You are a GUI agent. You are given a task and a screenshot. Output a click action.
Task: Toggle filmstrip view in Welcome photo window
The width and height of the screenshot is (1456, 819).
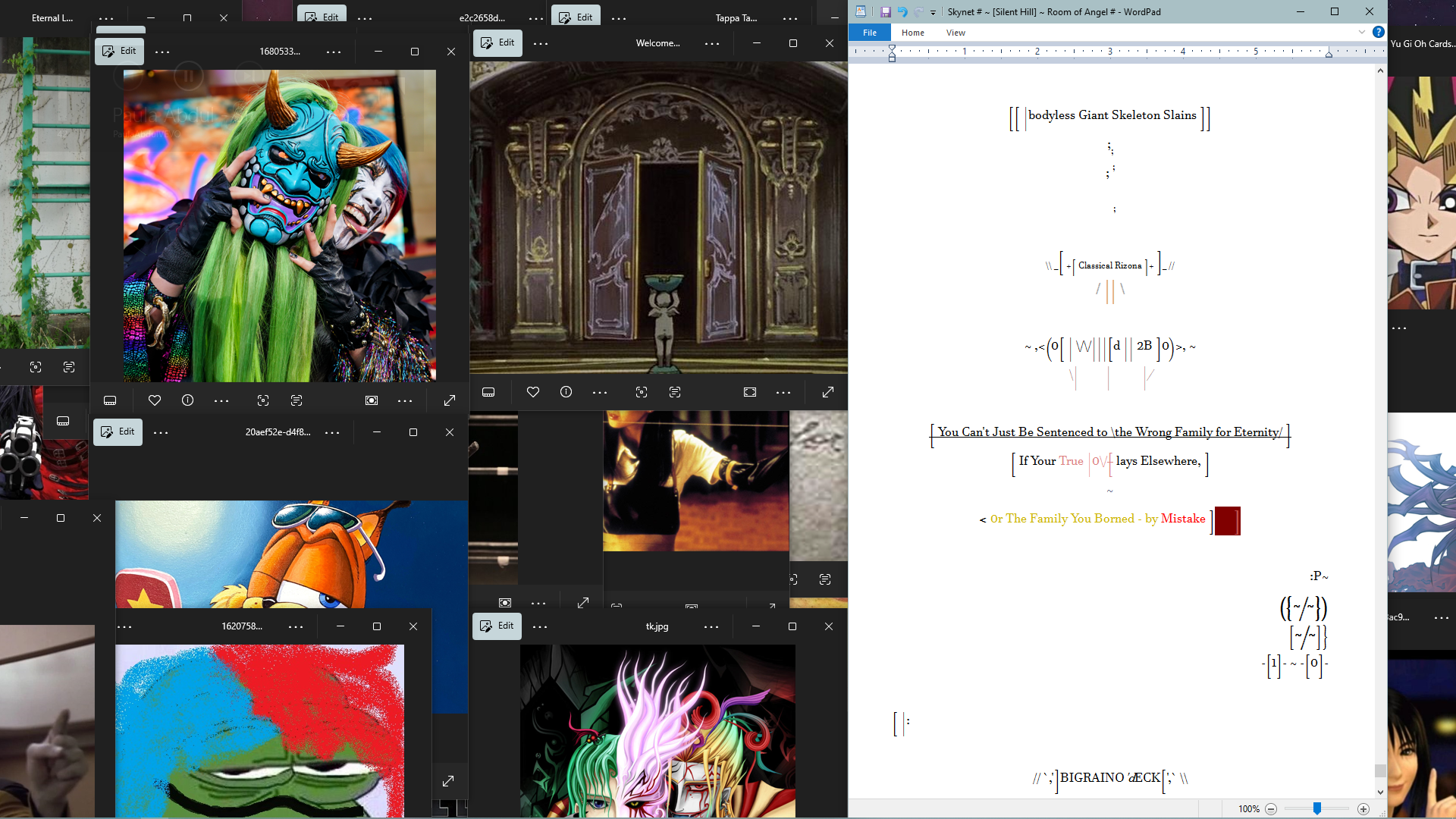[x=488, y=392]
